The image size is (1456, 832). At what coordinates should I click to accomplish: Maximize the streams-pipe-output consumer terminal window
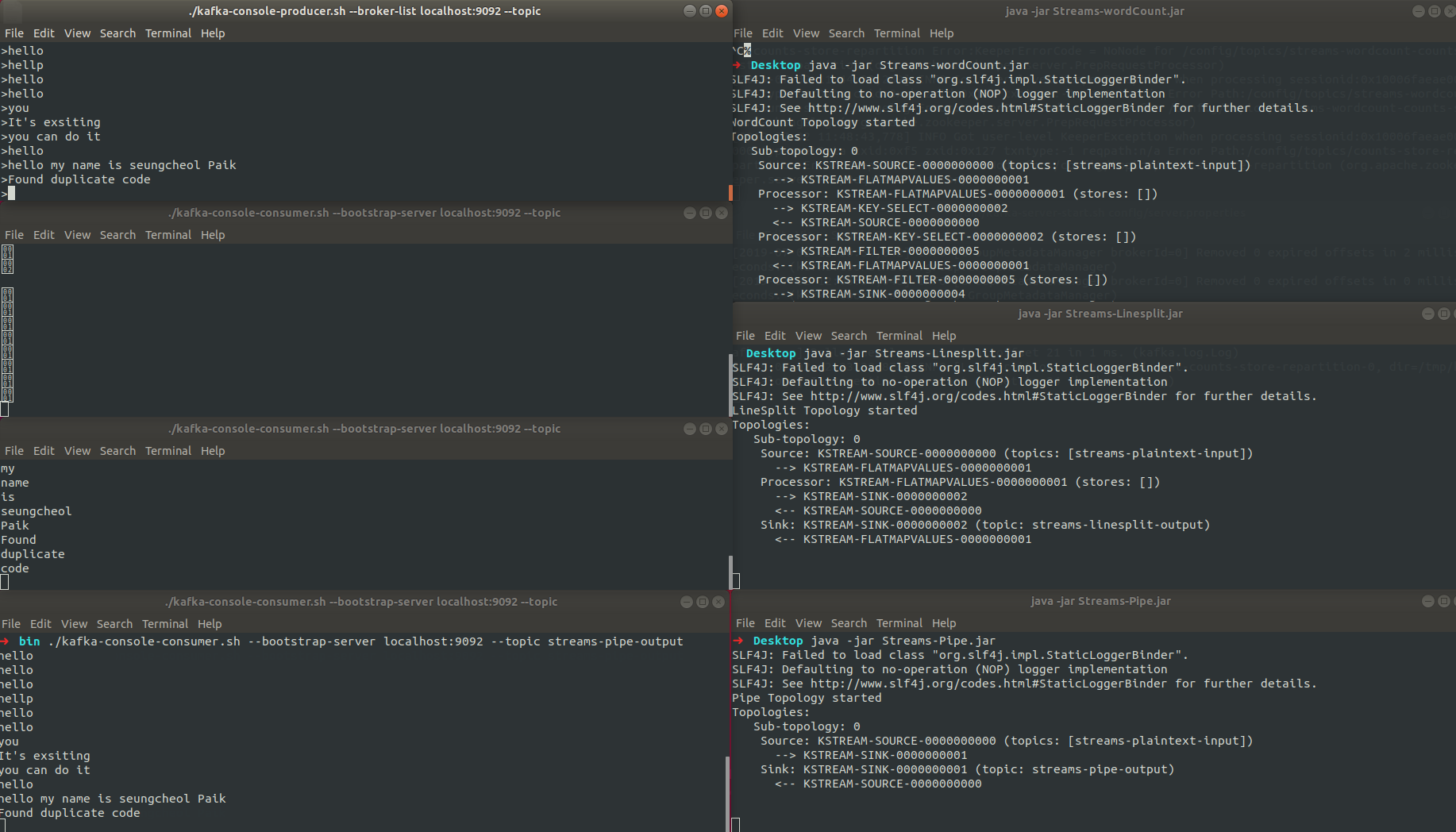point(703,602)
